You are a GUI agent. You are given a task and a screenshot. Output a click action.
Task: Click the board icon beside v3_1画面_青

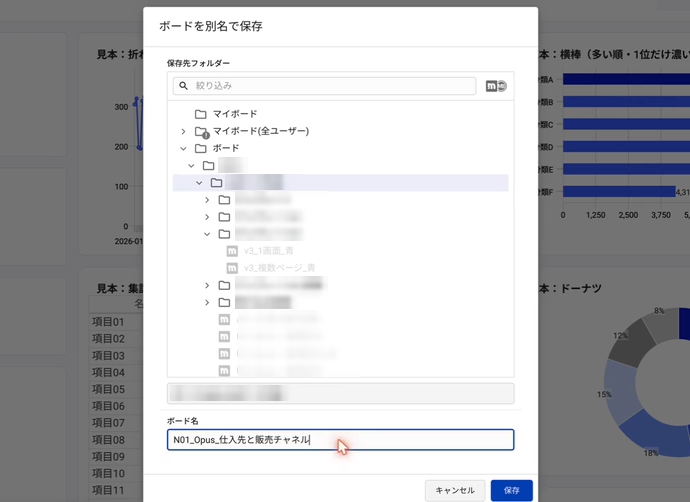(232, 251)
